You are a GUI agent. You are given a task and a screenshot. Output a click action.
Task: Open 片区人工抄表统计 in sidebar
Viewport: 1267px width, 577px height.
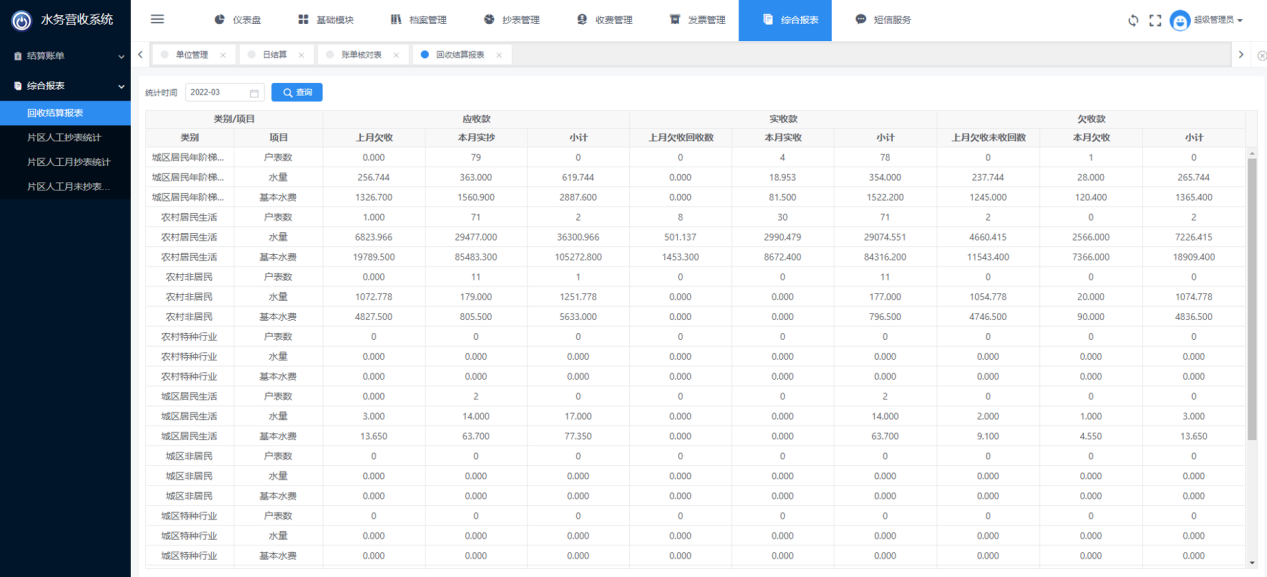pos(64,137)
